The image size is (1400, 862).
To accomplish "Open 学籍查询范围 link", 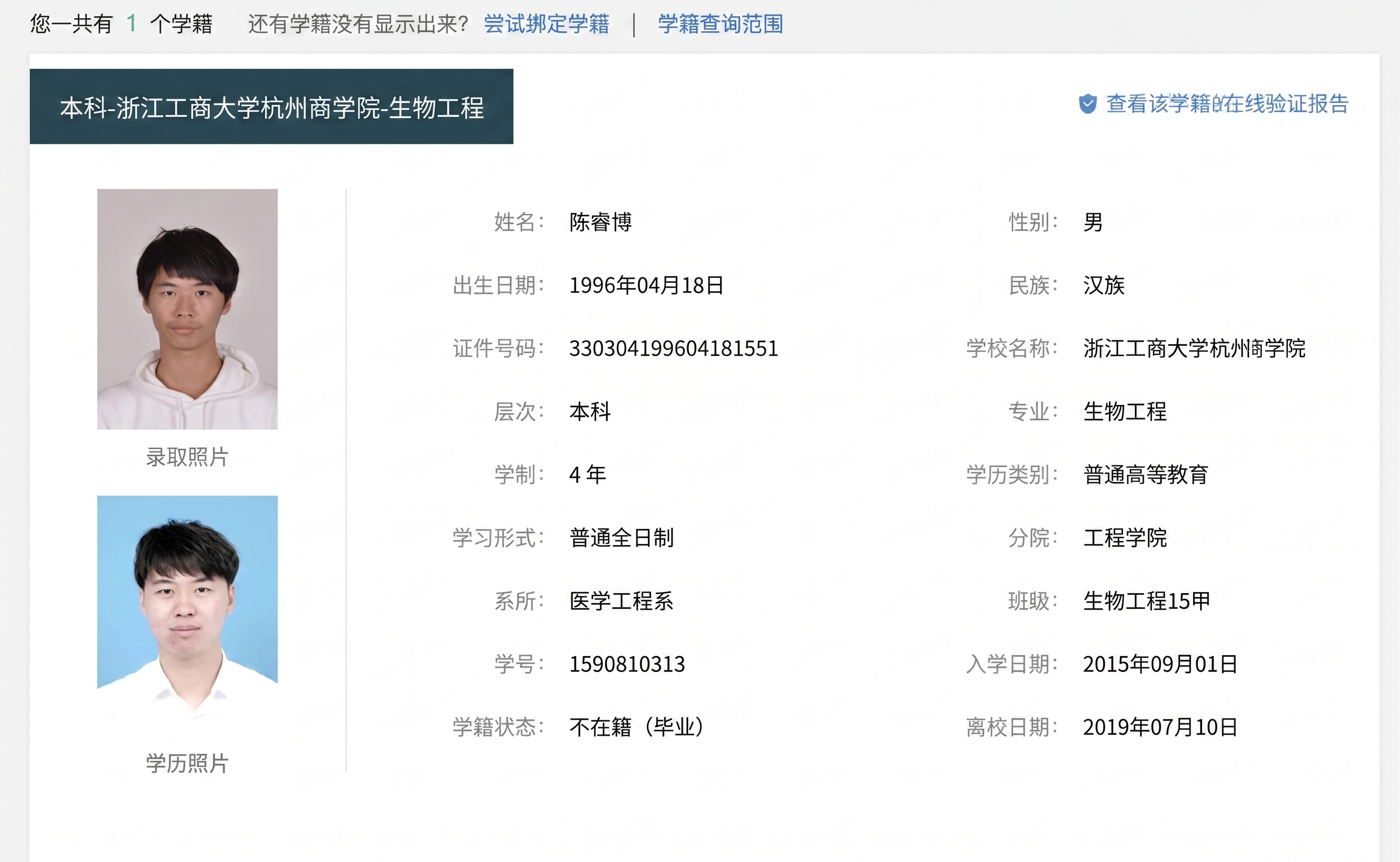I will click(x=720, y=24).
